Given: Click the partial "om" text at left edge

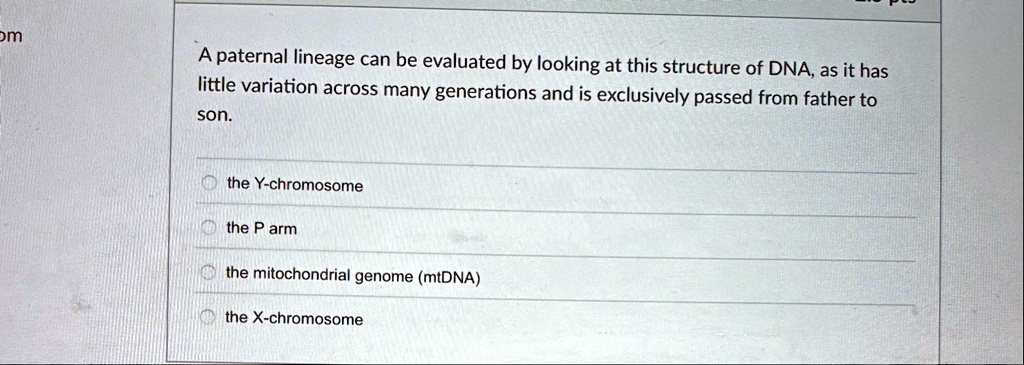Looking at the screenshot, I should 11,35.
